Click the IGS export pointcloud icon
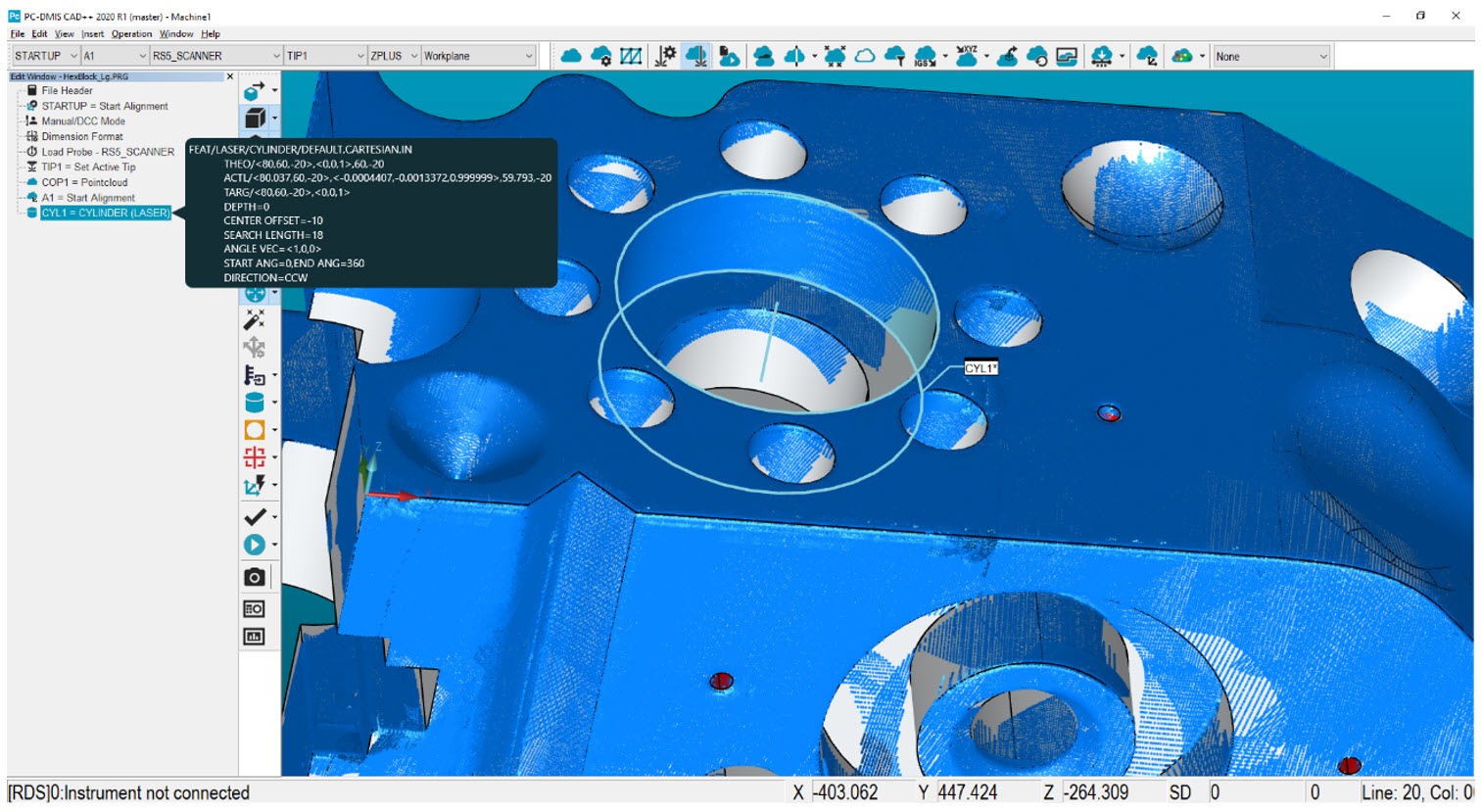 [923, 56]
